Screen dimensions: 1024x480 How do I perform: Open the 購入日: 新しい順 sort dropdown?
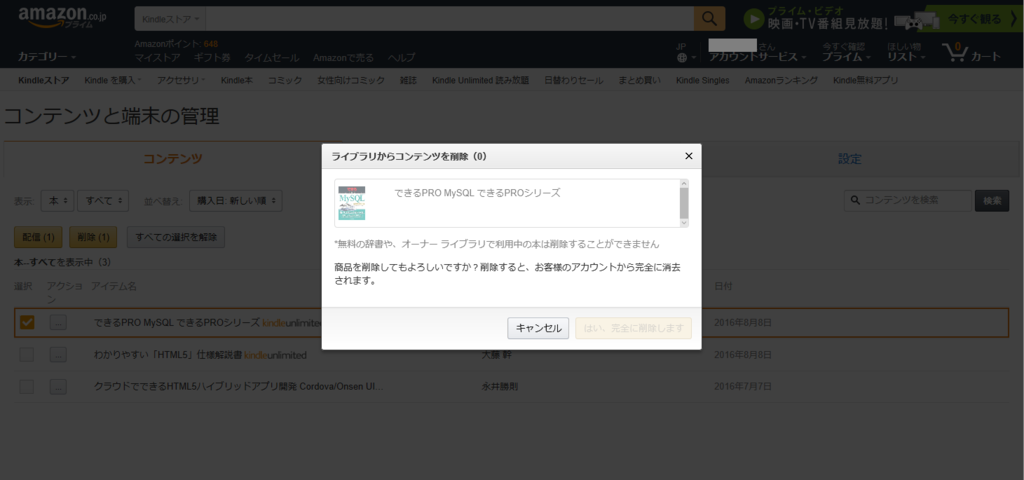236,201
